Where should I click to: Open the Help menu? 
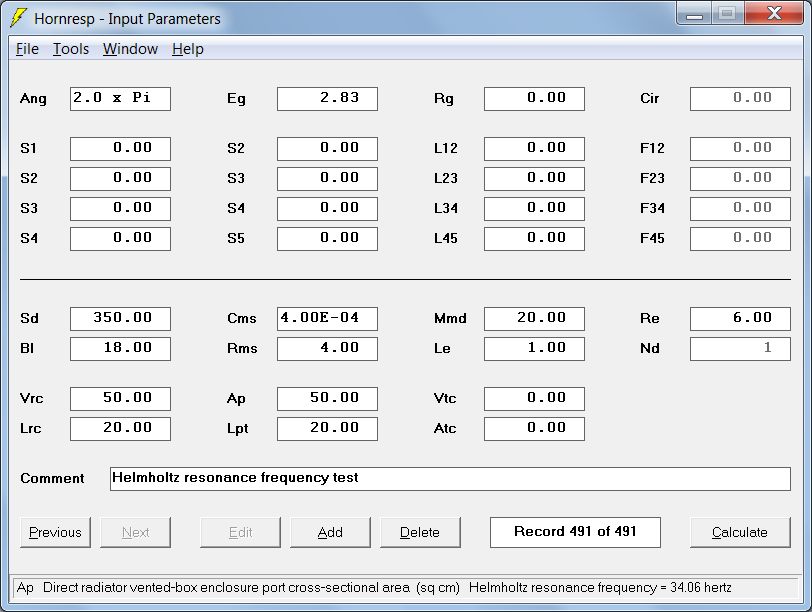[187, 49]
